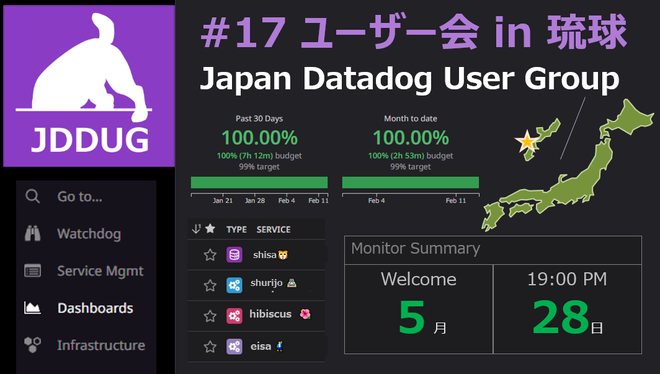
Task: Click the JDDUG dog logo
Action: click(89, 86)
